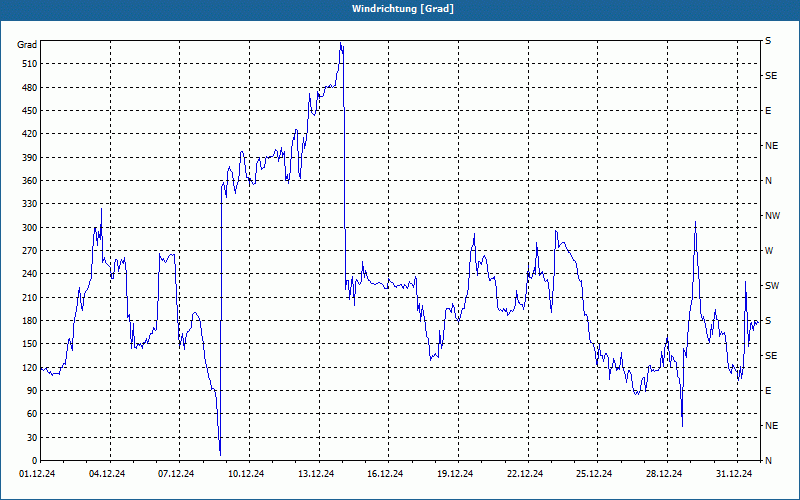Select the 390 value on the degree axis
800x500 pixels.
(x=30, y=157)
